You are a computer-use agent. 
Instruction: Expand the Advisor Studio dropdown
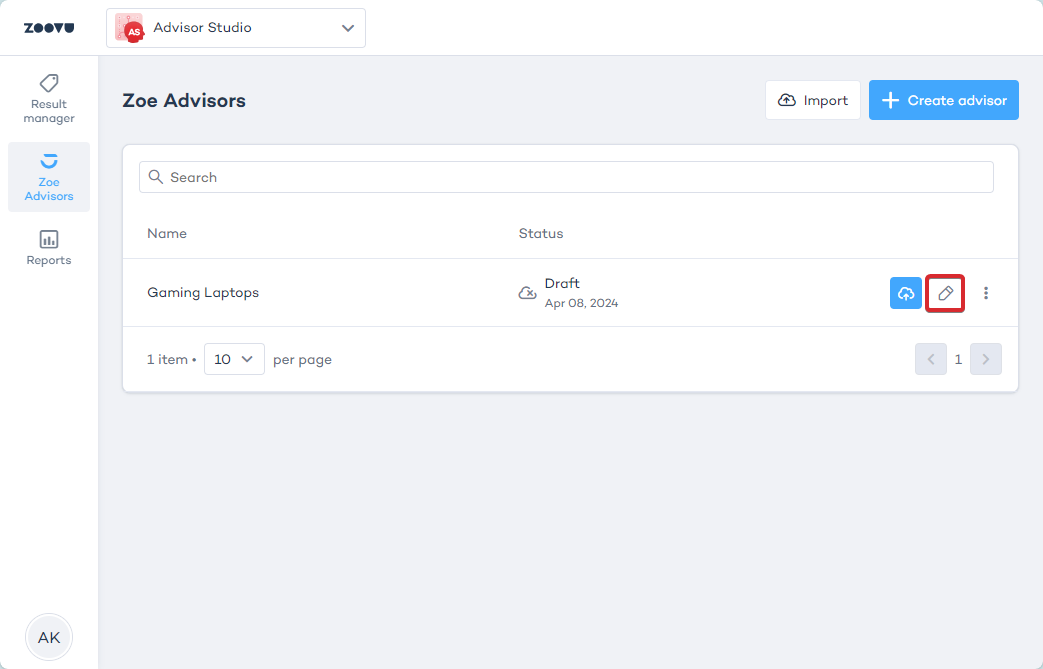(x=347, y=28)
